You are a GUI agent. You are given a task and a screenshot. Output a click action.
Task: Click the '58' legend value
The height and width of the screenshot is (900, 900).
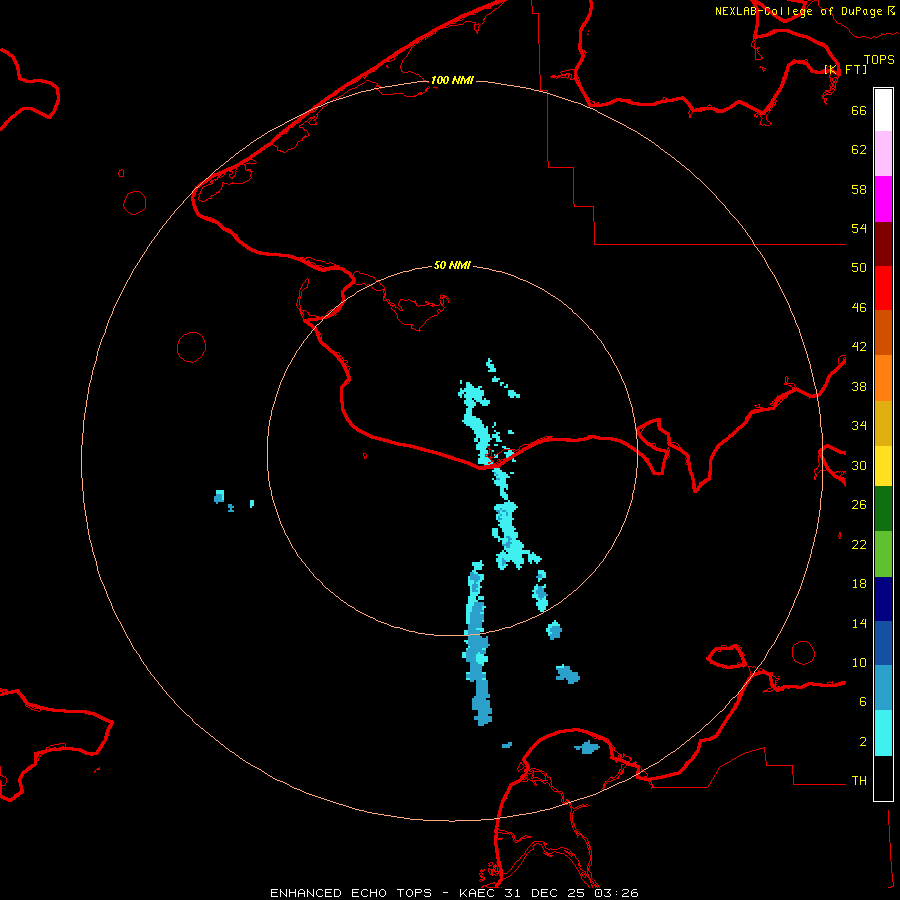click(x=859, y=189)
